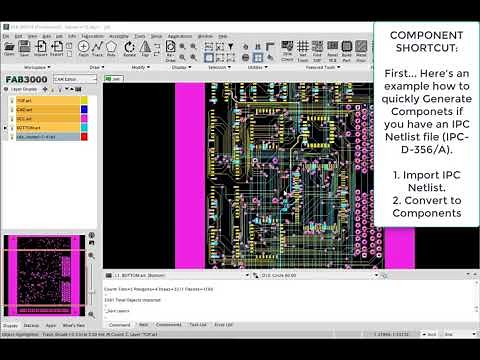Expand the Selection ribbon group
This screenshot has width=480, height=360.
(x=219, y=67)
